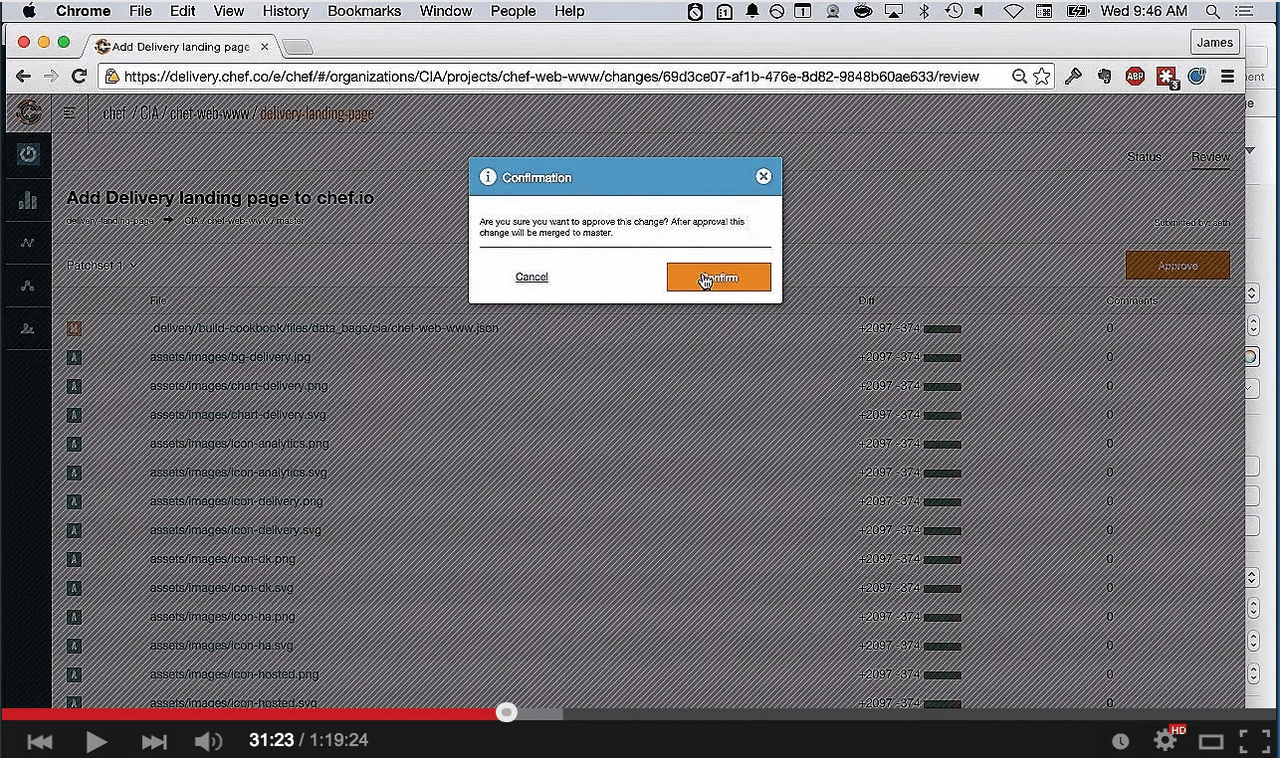Viewport: 1280px width, 758px height.
Task: Open assets/images/bg-delivery.jpg file
Action: click(230, 357)
